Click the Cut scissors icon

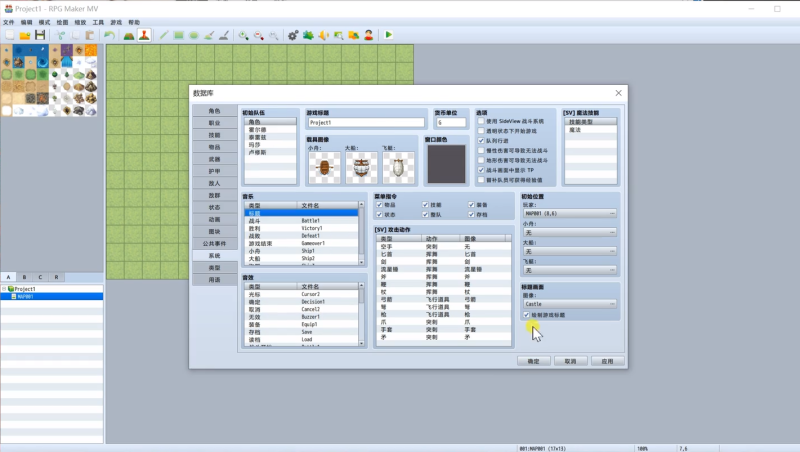[x=60, y=35]
